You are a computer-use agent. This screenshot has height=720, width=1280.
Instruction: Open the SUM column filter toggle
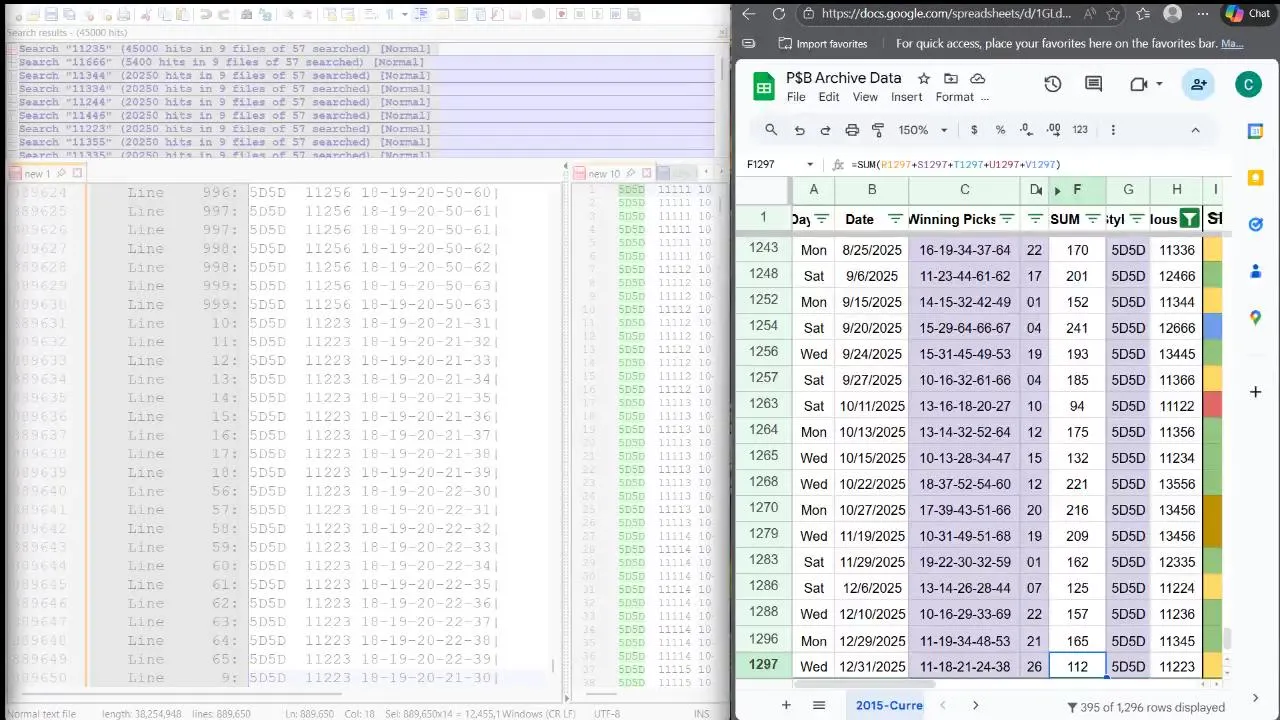1093,219
